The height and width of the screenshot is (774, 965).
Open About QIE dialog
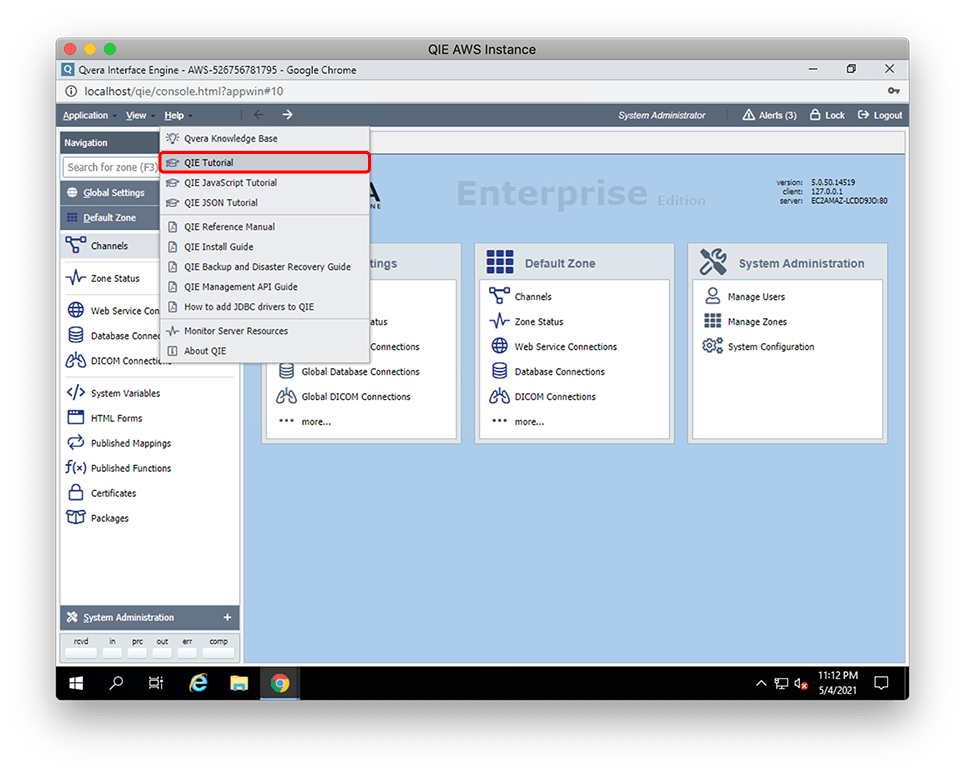point(265,351)
